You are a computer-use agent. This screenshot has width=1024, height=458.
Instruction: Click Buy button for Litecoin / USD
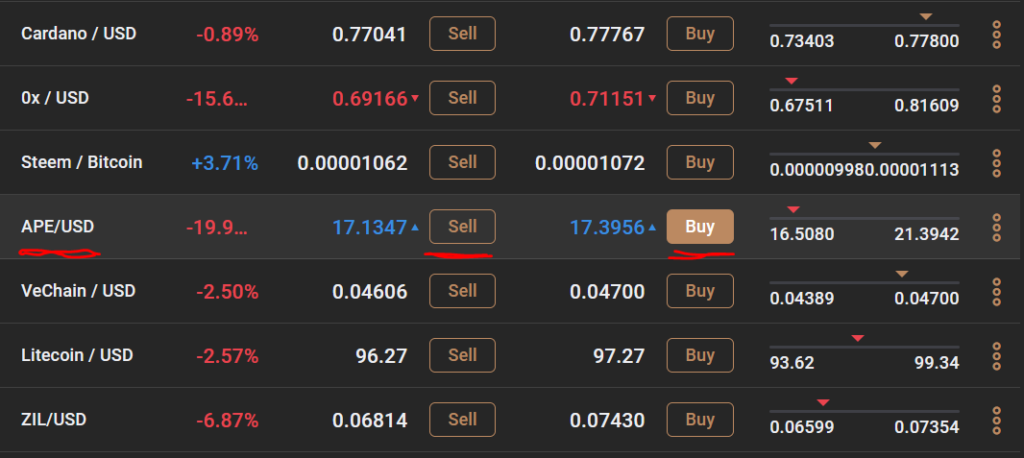[700, 355]
